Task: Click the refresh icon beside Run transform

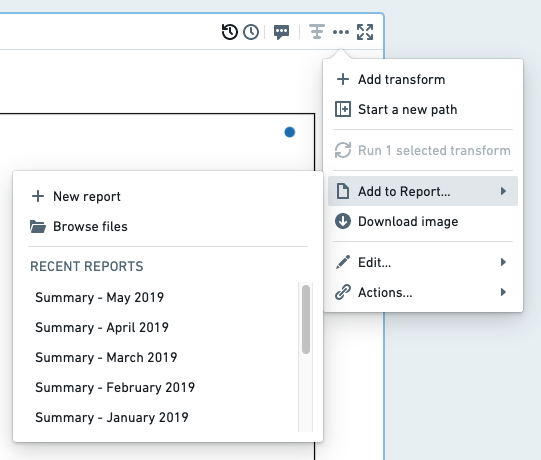Action: 343,150
